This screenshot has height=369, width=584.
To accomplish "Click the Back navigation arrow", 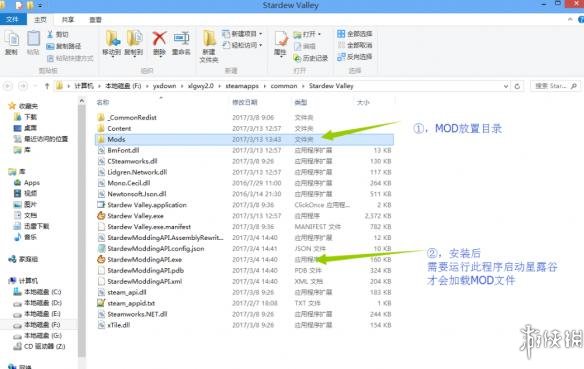I will point(7,86).
